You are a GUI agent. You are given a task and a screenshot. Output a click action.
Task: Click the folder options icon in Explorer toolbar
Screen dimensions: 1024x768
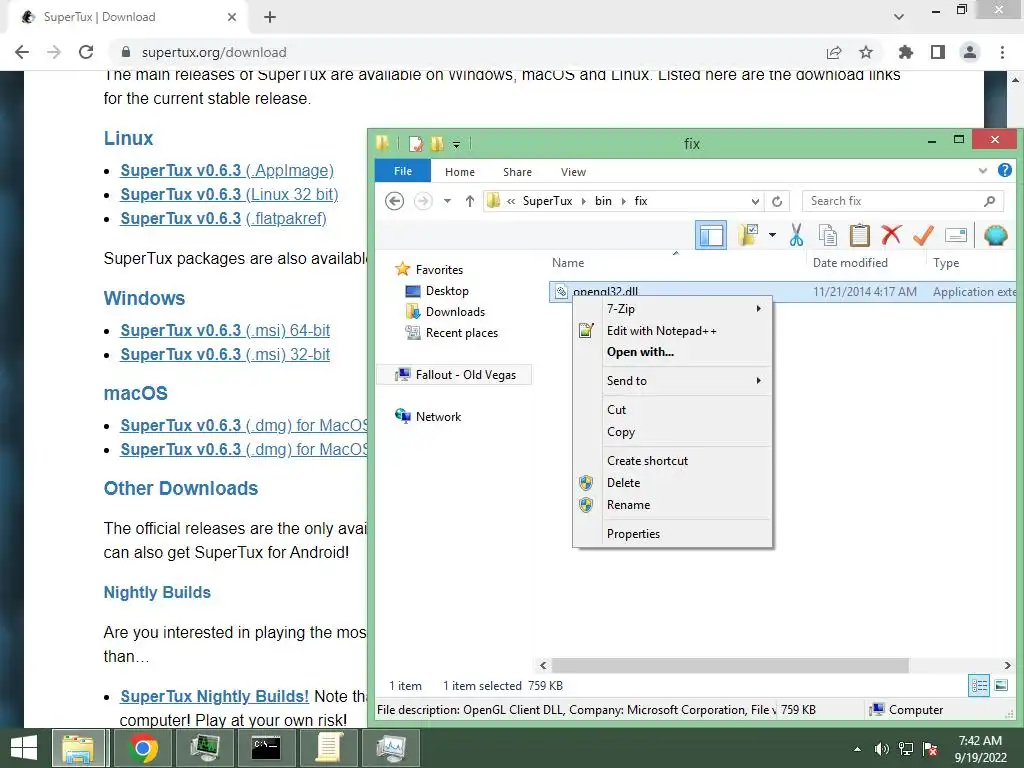click(748, 235)
